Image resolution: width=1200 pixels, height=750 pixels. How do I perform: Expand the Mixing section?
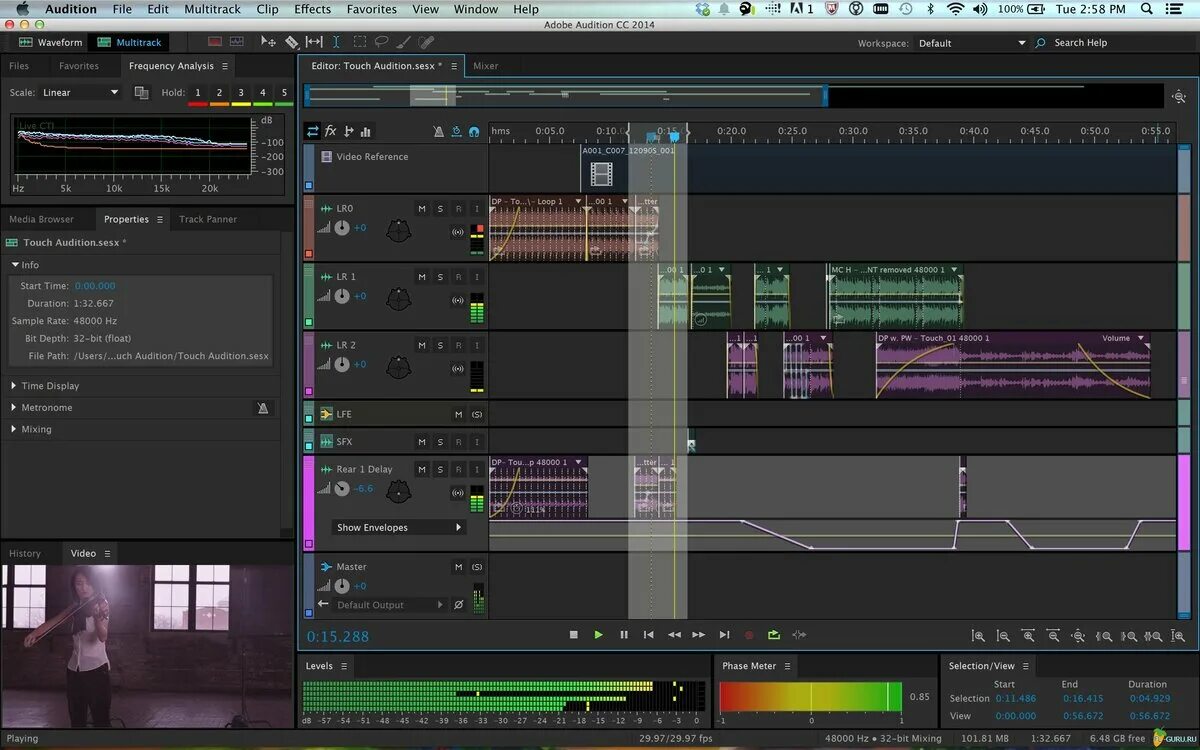pos(14,429)
